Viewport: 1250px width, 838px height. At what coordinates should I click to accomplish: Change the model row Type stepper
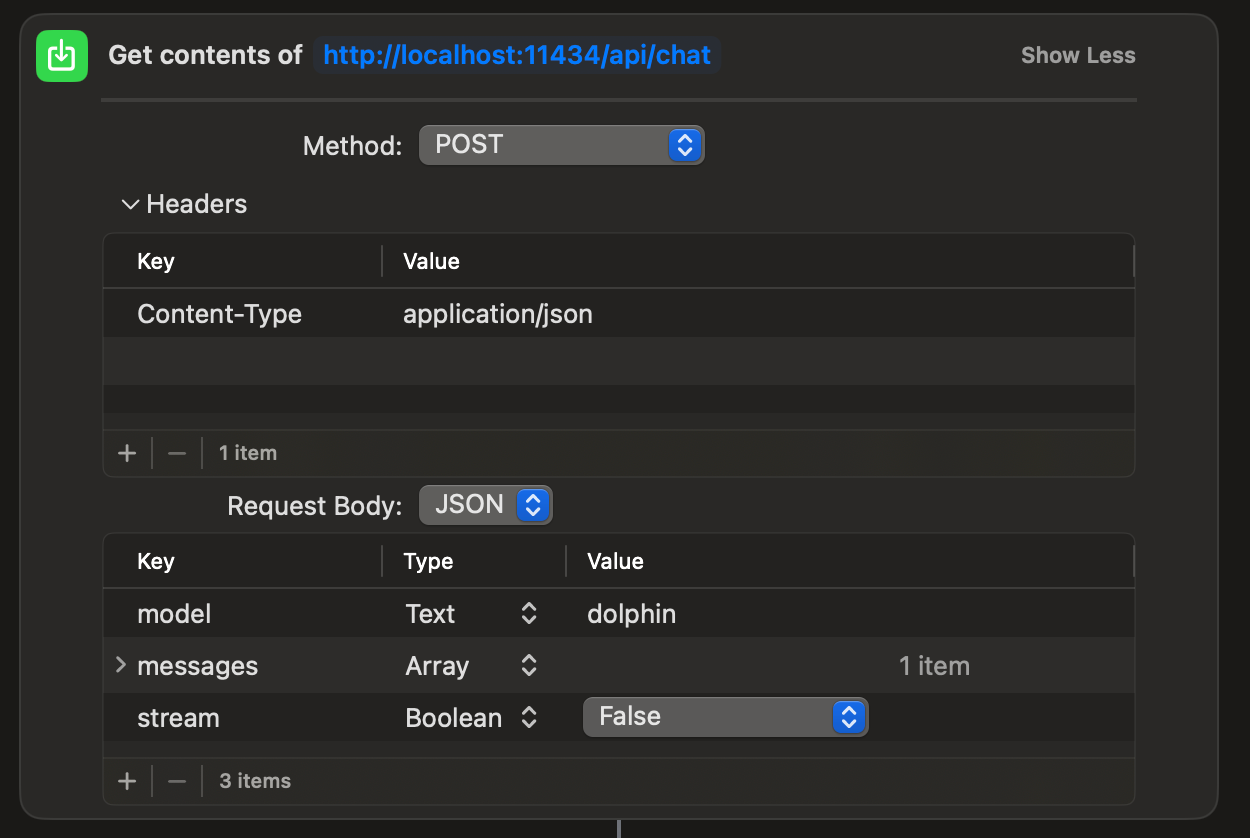(529, 614)
